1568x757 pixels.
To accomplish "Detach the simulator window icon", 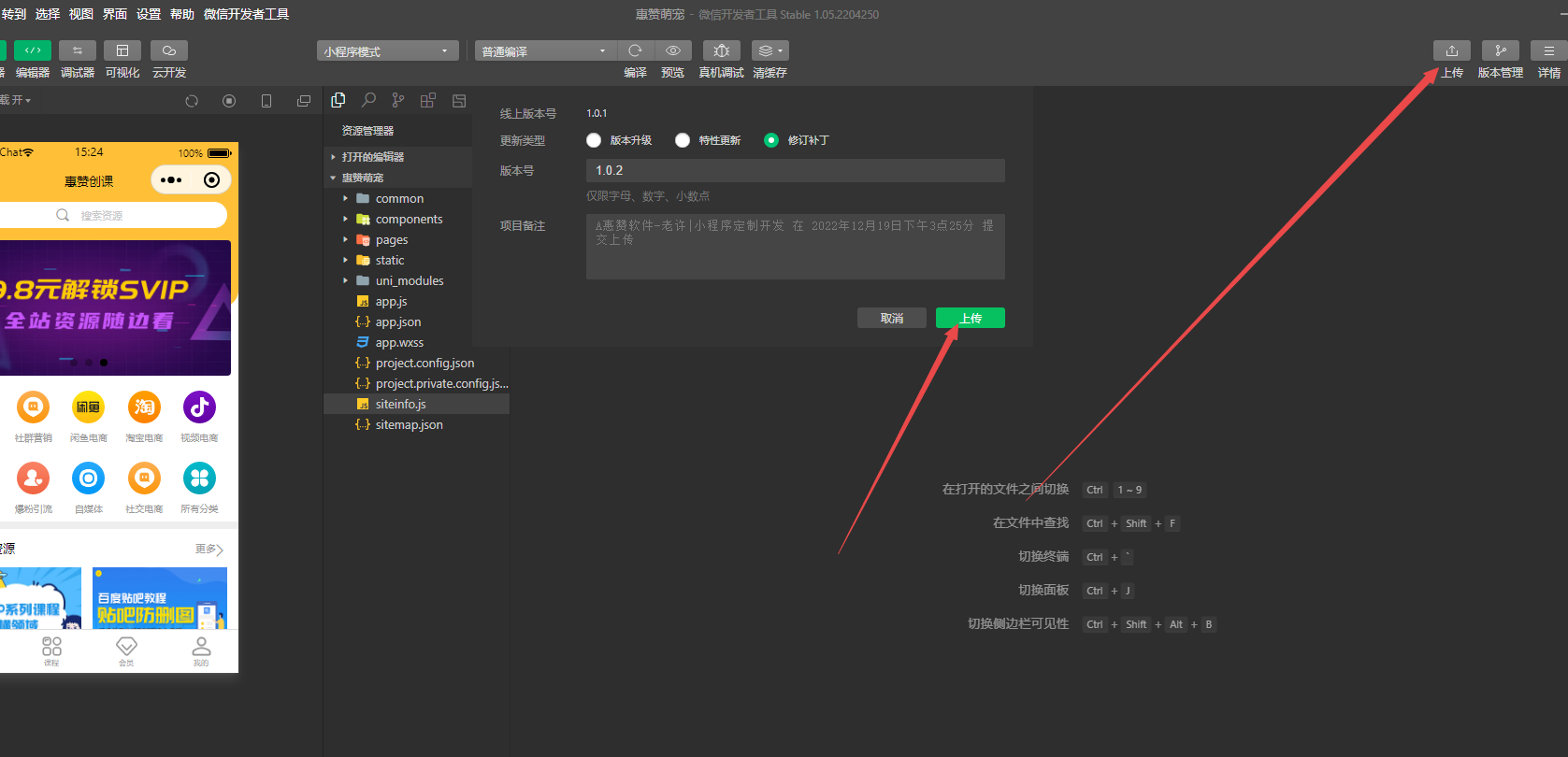I will [304, 101].
